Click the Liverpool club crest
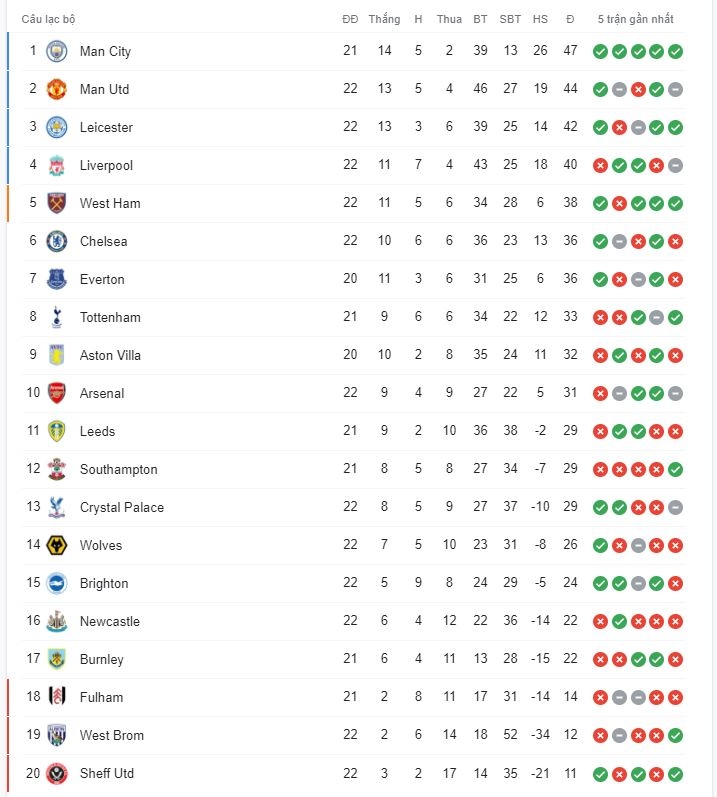717x797 pixels. pos(56,165)
